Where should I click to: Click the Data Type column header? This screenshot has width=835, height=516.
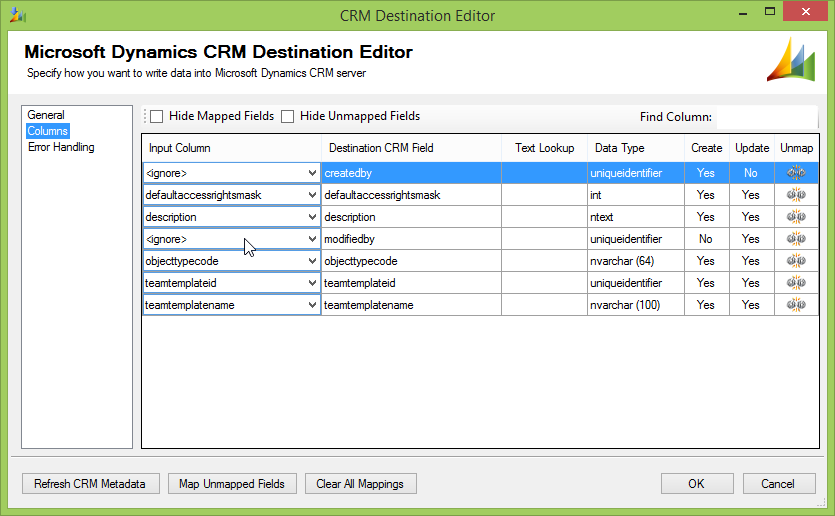(636, 148)
